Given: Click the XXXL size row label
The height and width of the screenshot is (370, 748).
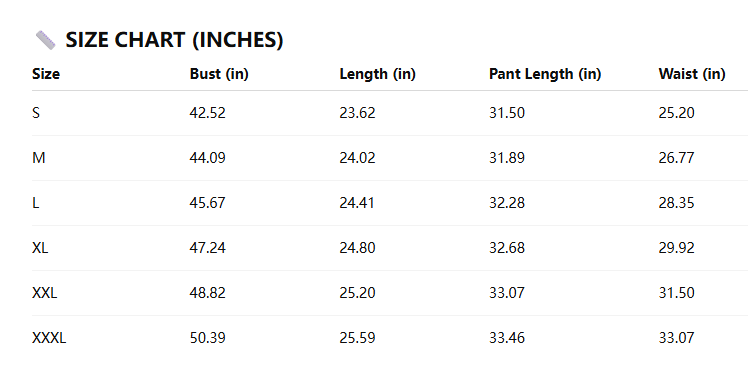Looking at the screenshot, I should tap(49, 338).
